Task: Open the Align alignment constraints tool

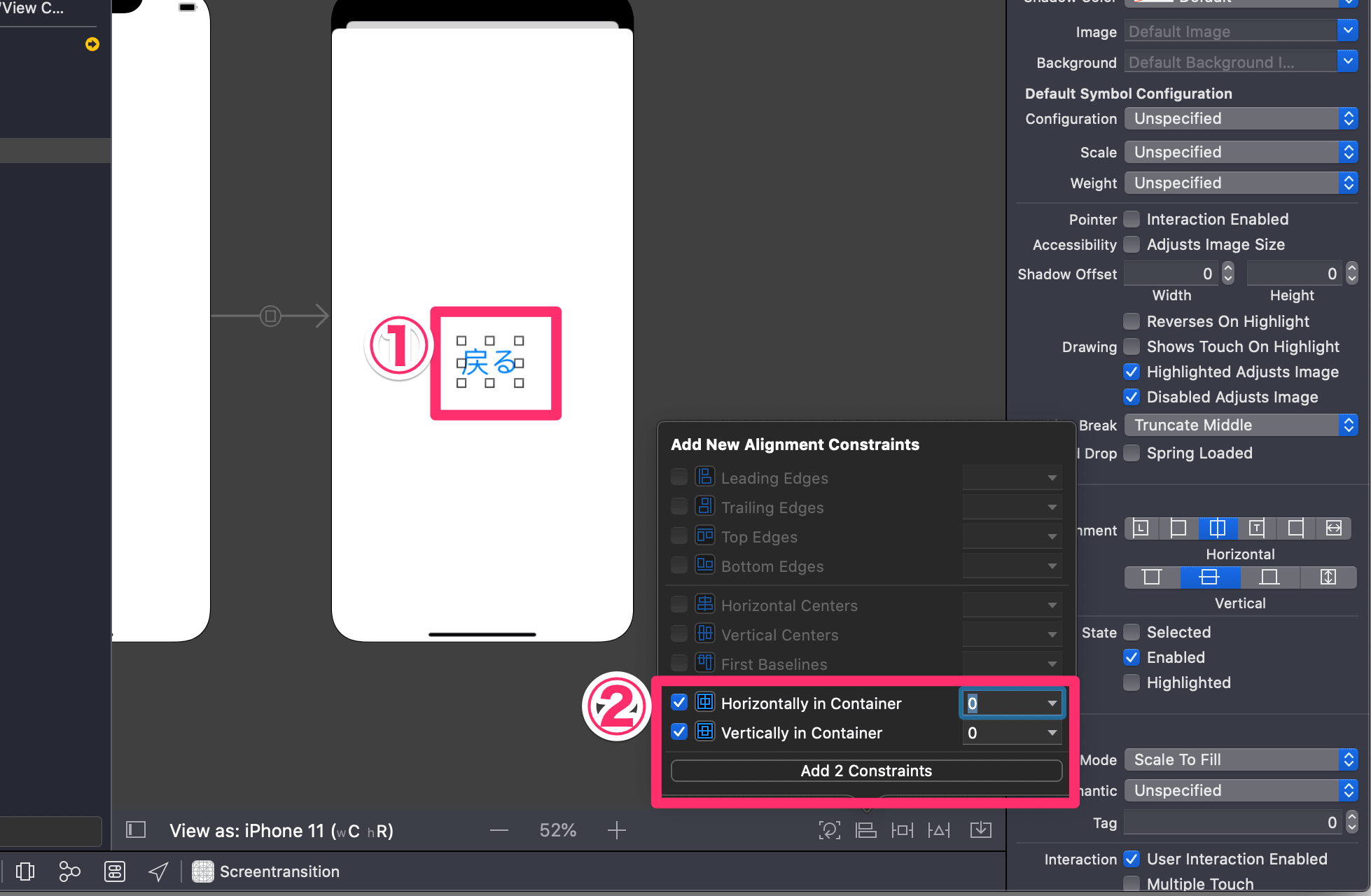Action: click(866, 830)
